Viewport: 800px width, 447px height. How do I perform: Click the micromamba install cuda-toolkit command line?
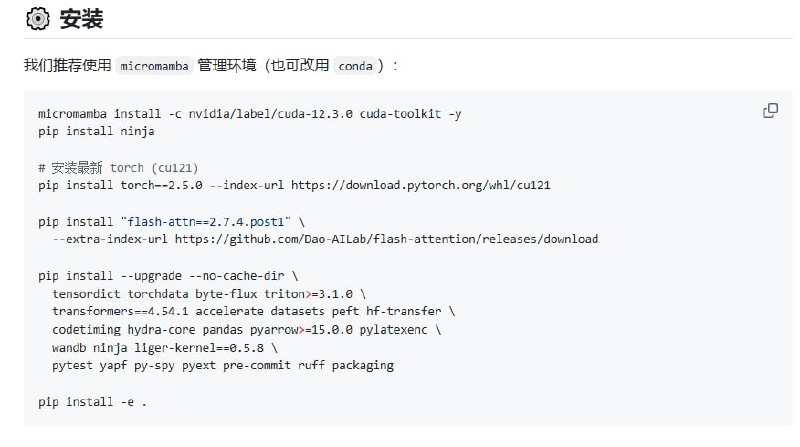(x=250, y=113)
